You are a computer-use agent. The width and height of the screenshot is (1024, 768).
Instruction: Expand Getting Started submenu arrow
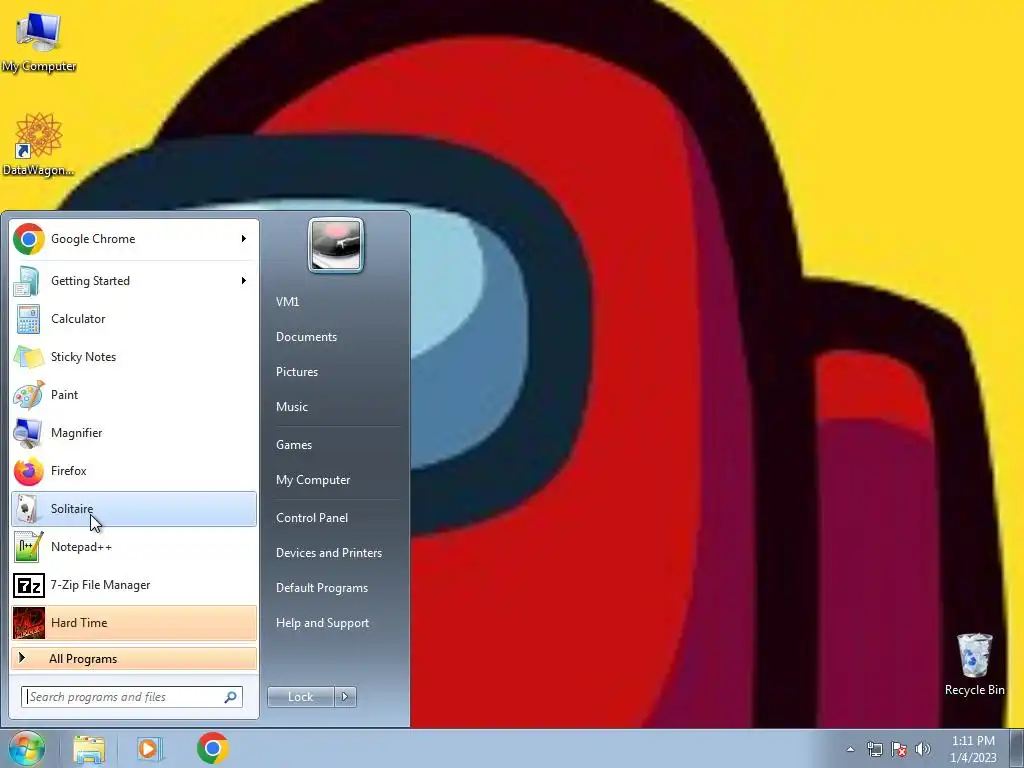click(x=244, y=281)
